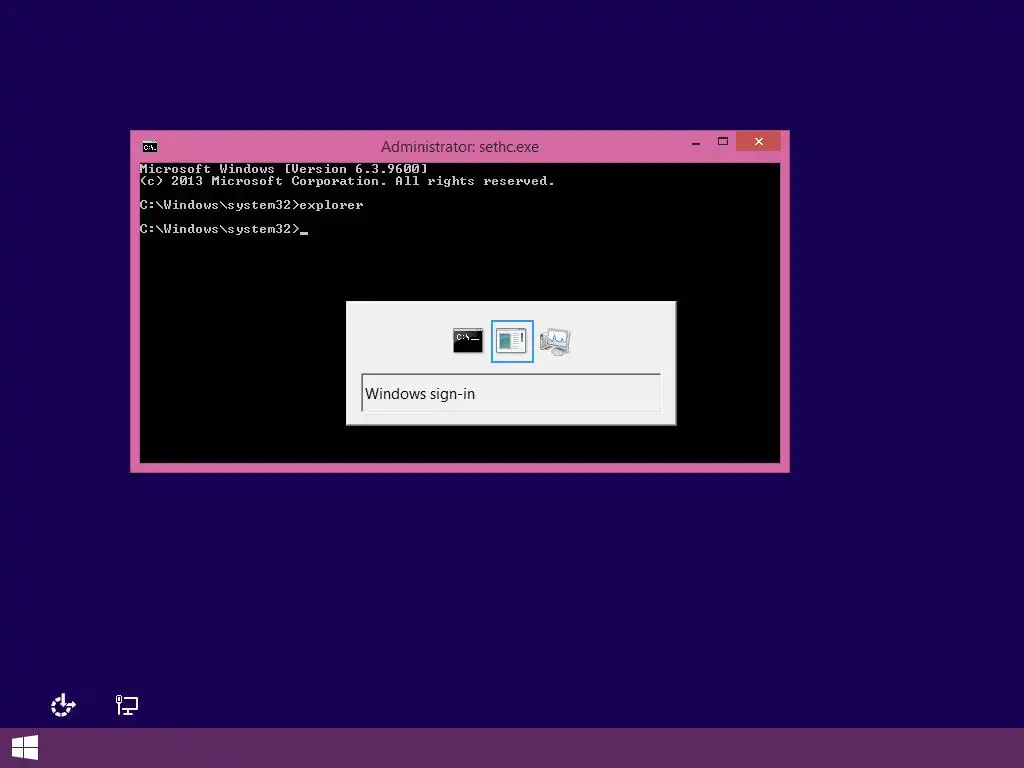Maximize the Administrator: sethc.exe window
Screen dimensions: 1024x768
tap(723, 142)
